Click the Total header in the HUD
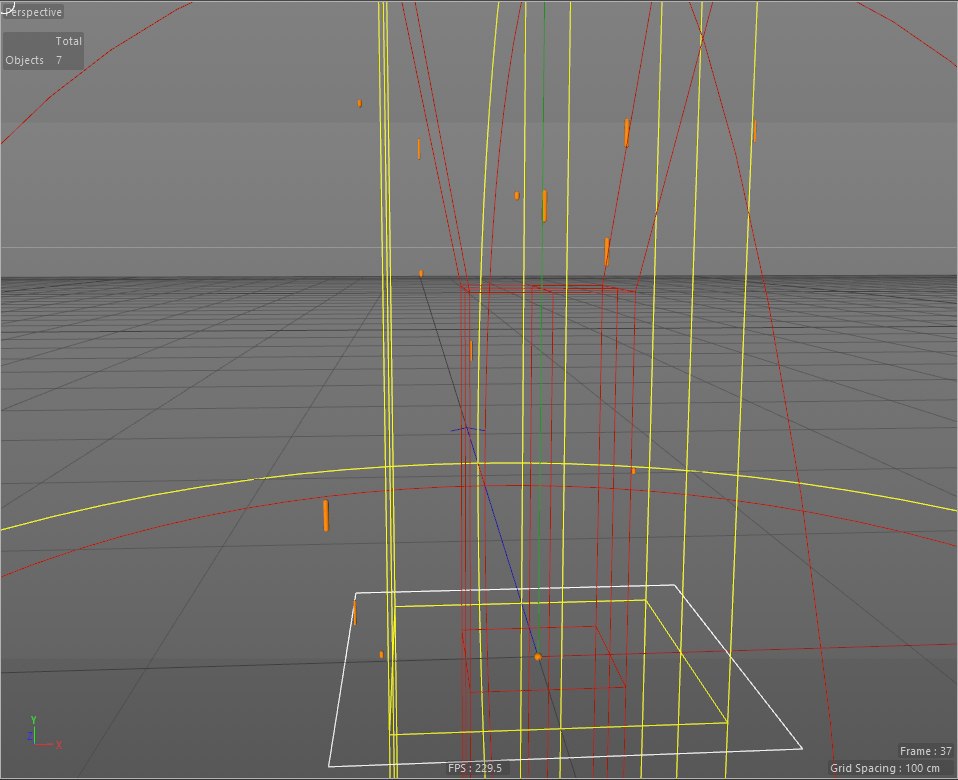958x780 pixels. point(68,41)
